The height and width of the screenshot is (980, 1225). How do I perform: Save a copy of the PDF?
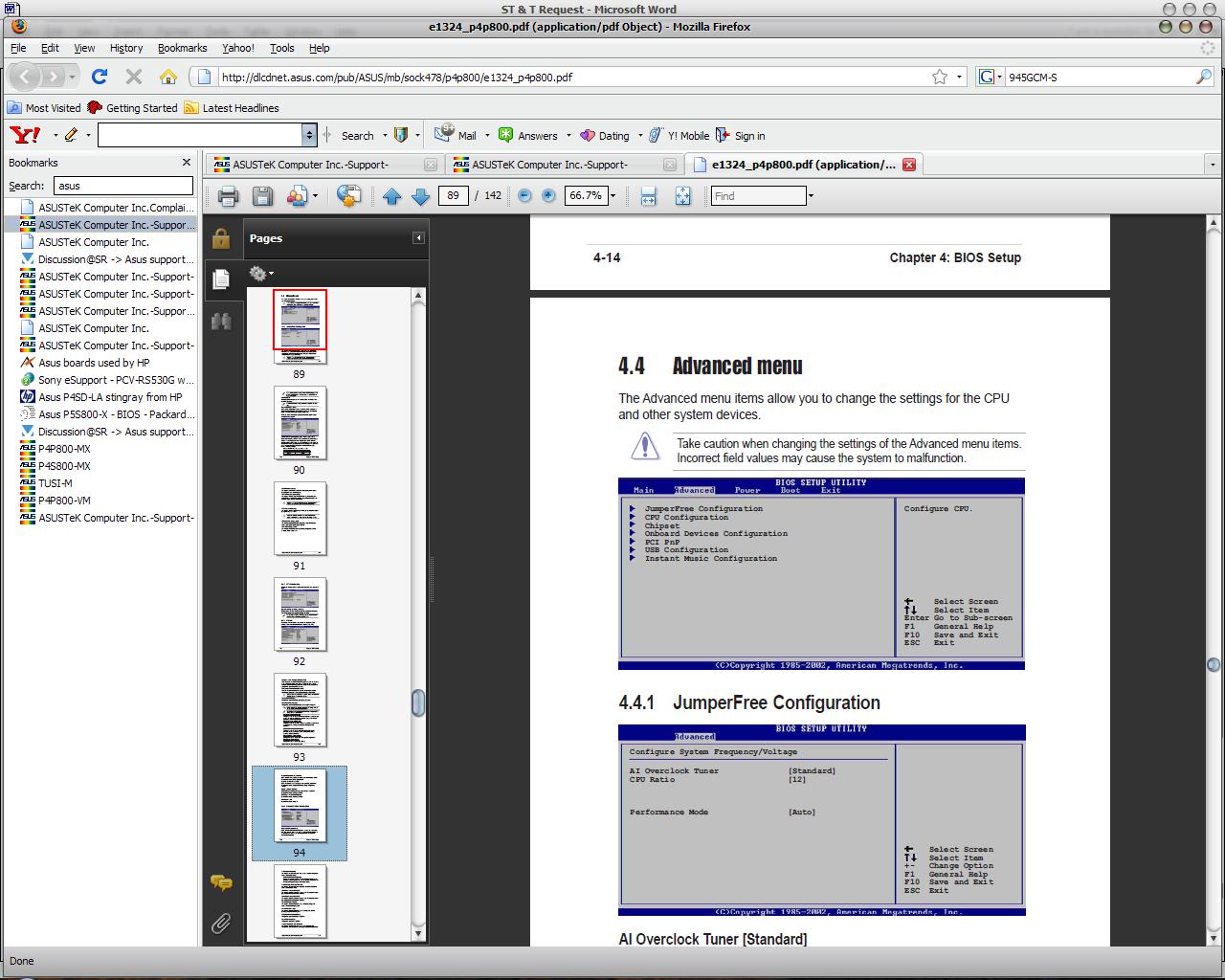coord(262,196)
